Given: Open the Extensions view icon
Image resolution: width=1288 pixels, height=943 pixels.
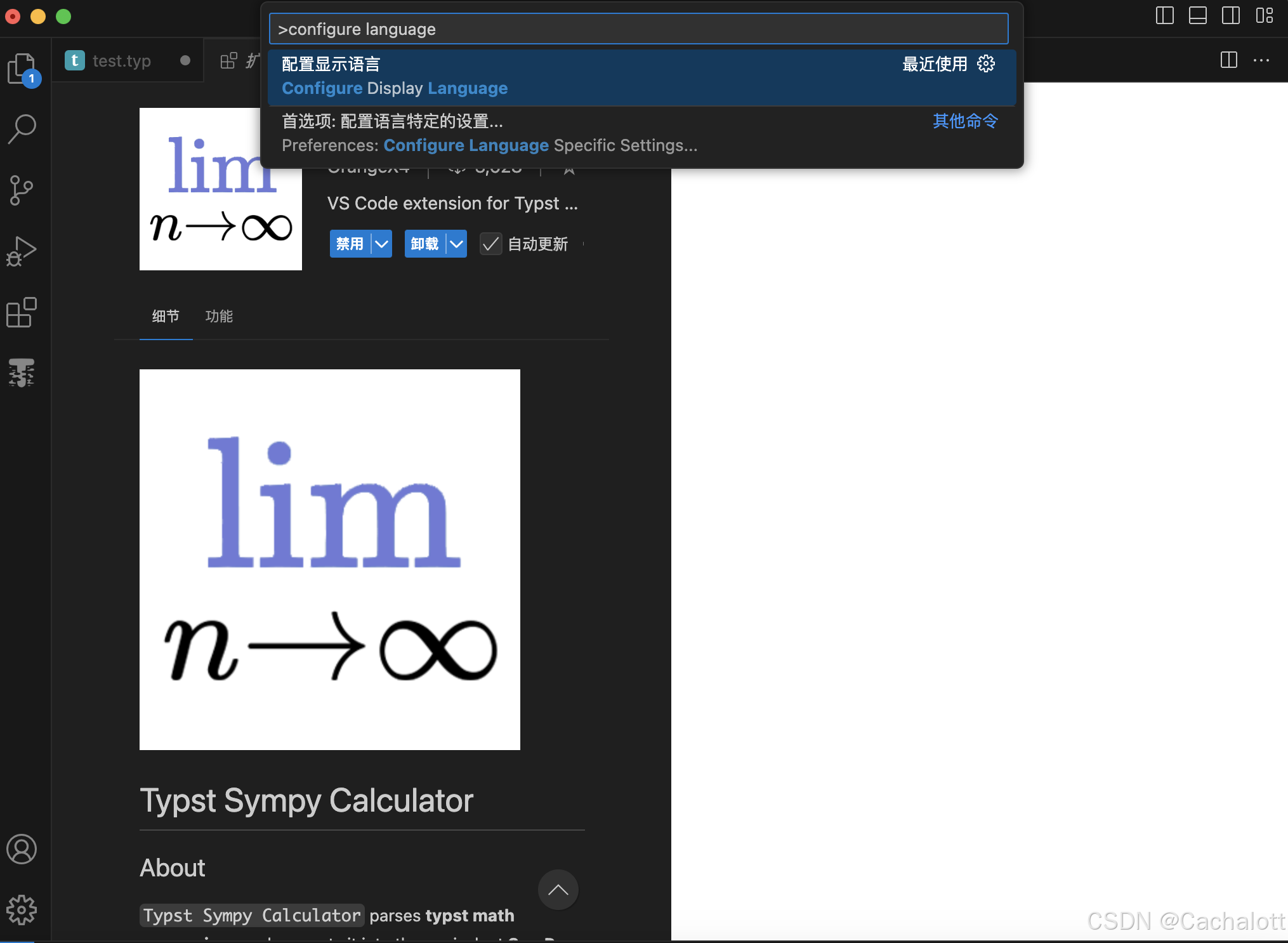Looking at the screenshot, I should pos(22,312).
